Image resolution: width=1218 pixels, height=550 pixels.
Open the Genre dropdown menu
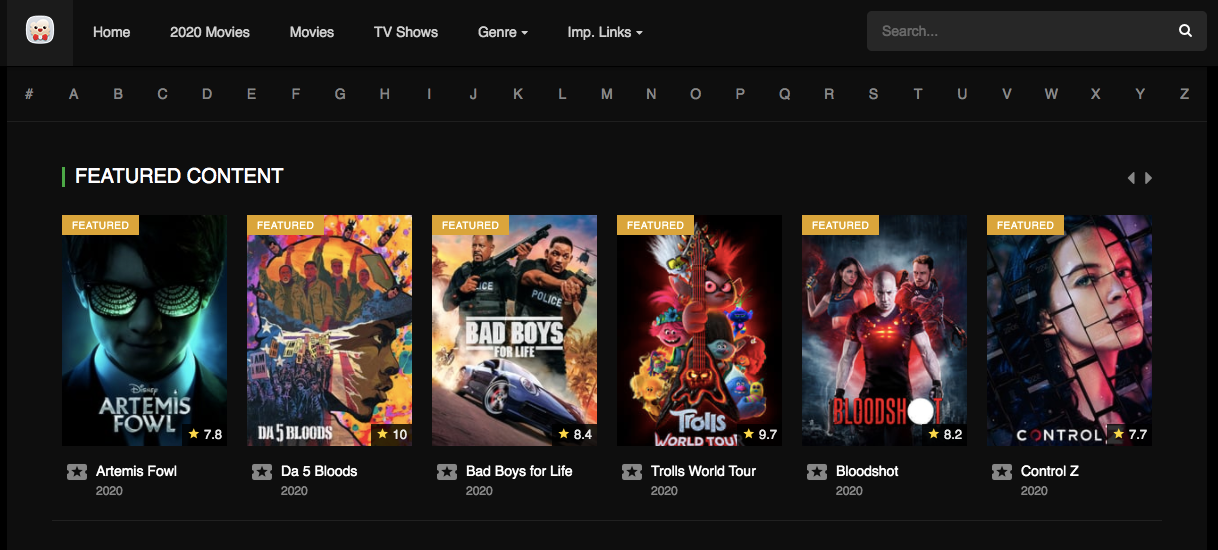pyautogui.click(x=503, y=32)
